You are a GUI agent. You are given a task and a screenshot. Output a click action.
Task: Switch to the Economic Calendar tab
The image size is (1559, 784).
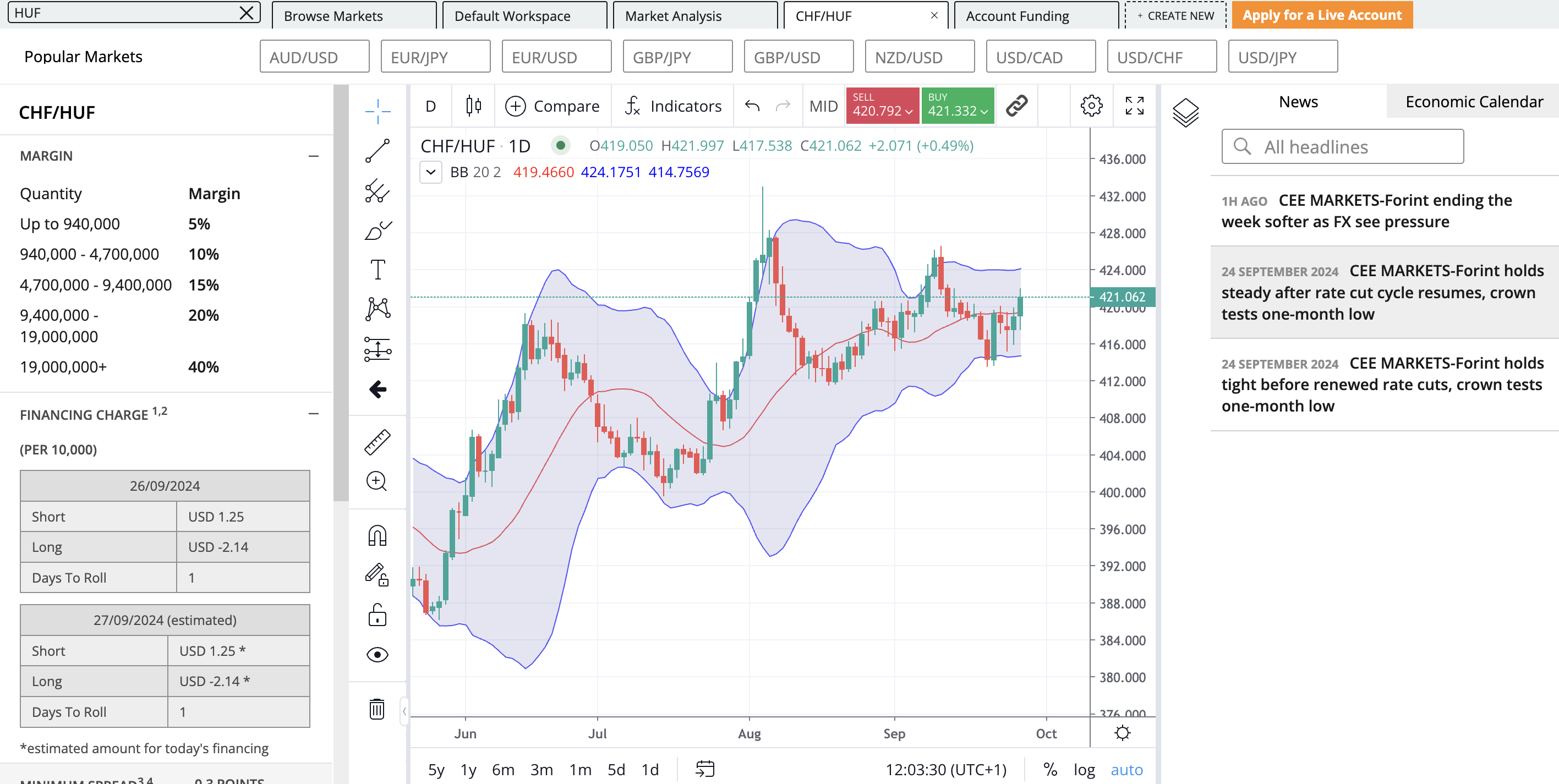(1474, 102)
